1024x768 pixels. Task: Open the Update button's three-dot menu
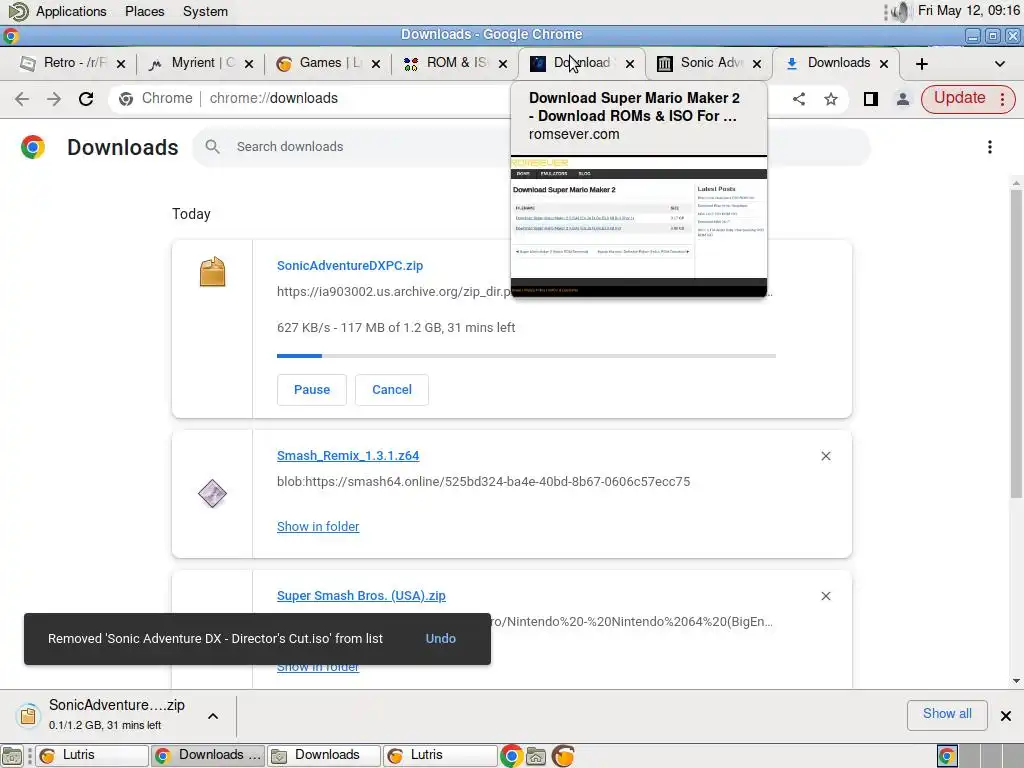pyautogui.click(x=1002, y=99)
